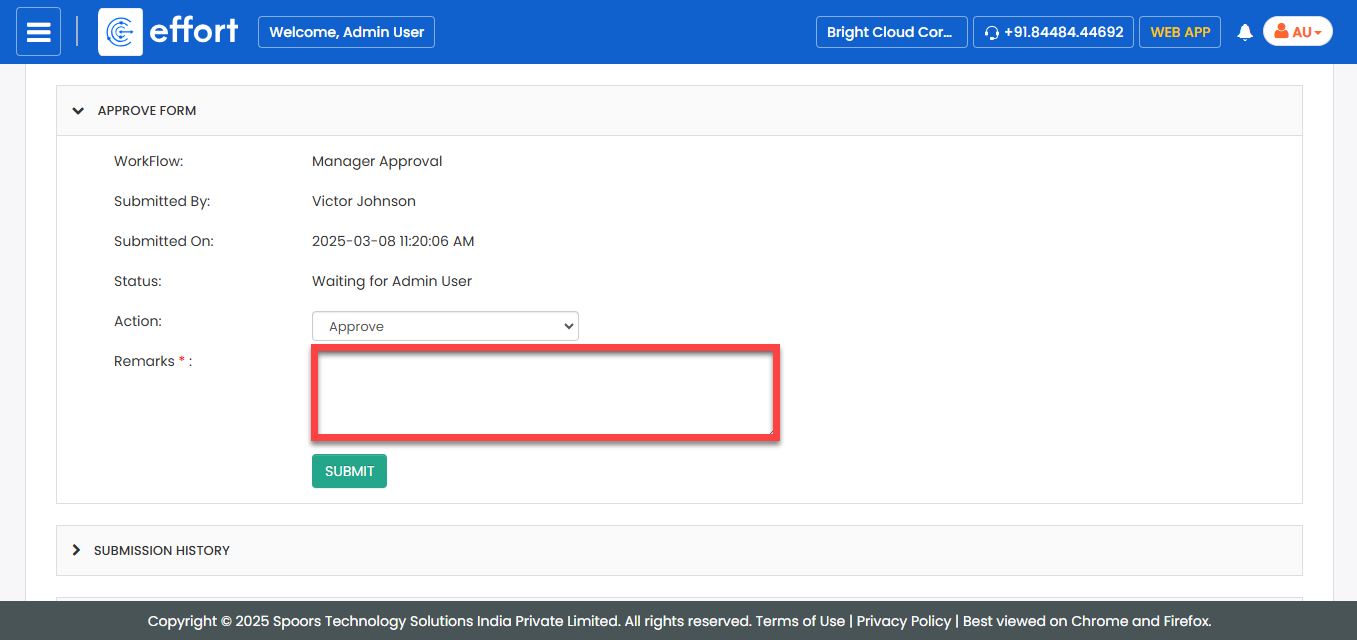Collapse the Approve Form chevron arrow
The height and width of the screenshot is (640, 1357).
click(x=78, y=111)
